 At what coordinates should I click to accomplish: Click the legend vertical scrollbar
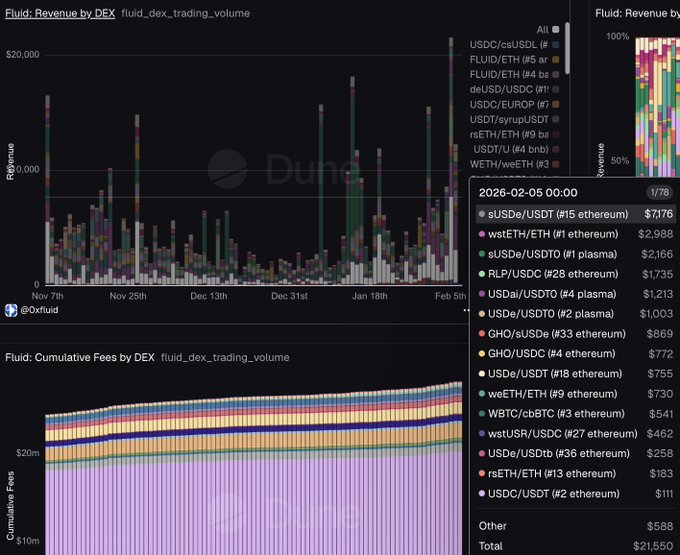[567, 48]
